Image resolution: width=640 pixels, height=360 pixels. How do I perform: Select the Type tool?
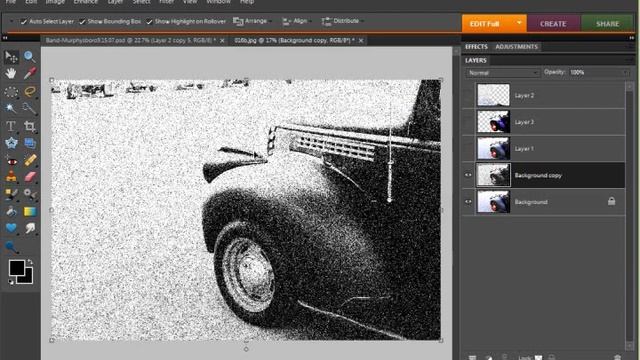(11, 126)
